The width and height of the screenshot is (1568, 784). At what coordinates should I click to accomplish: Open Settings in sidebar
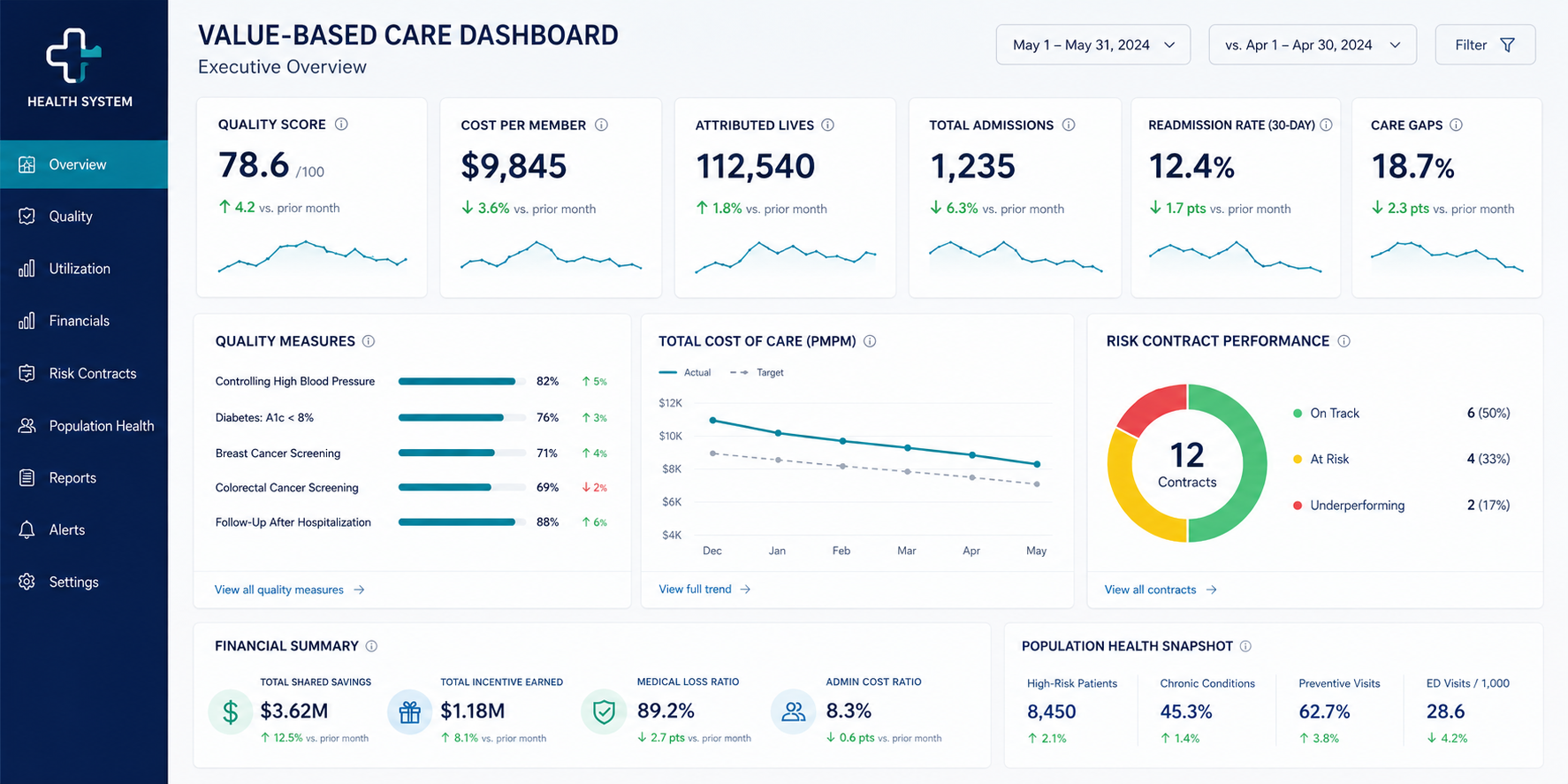pos(84,582)
